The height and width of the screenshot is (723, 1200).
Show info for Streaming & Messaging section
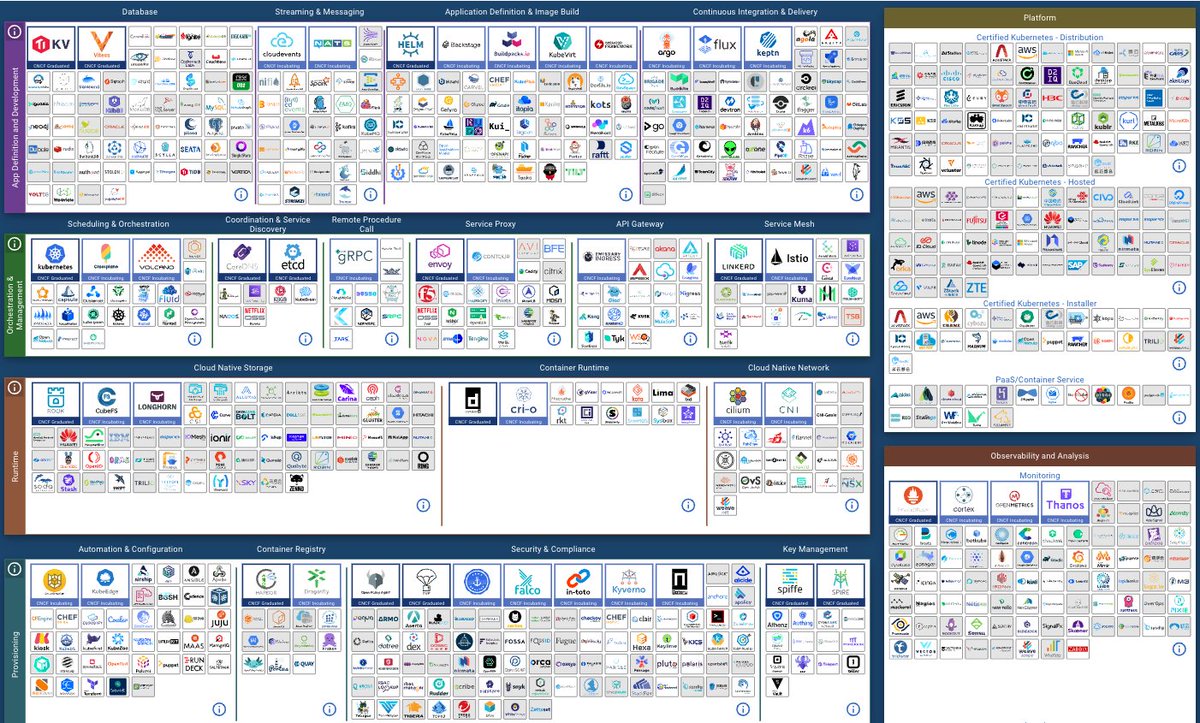372,195
